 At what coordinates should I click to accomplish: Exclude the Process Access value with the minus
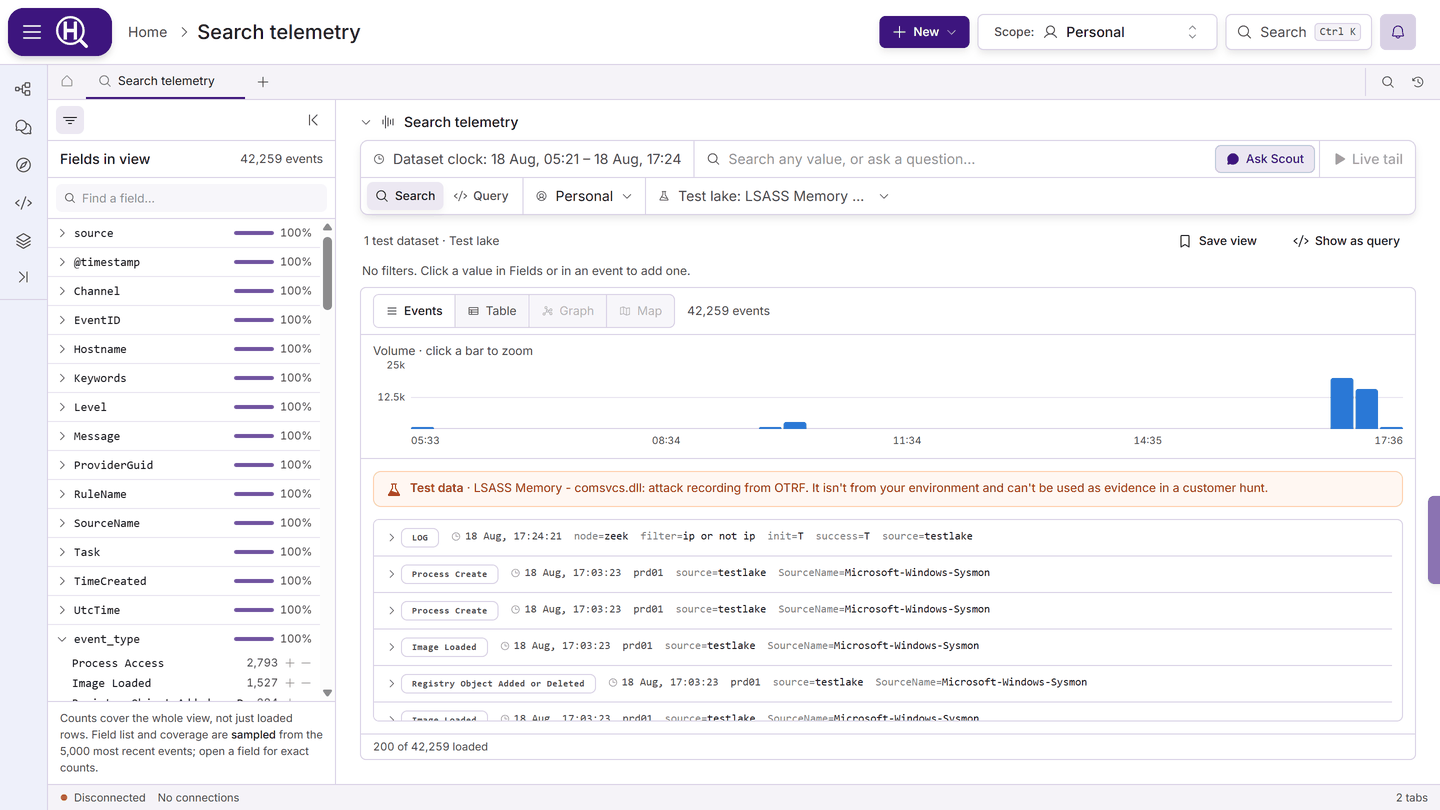(306, 663)
